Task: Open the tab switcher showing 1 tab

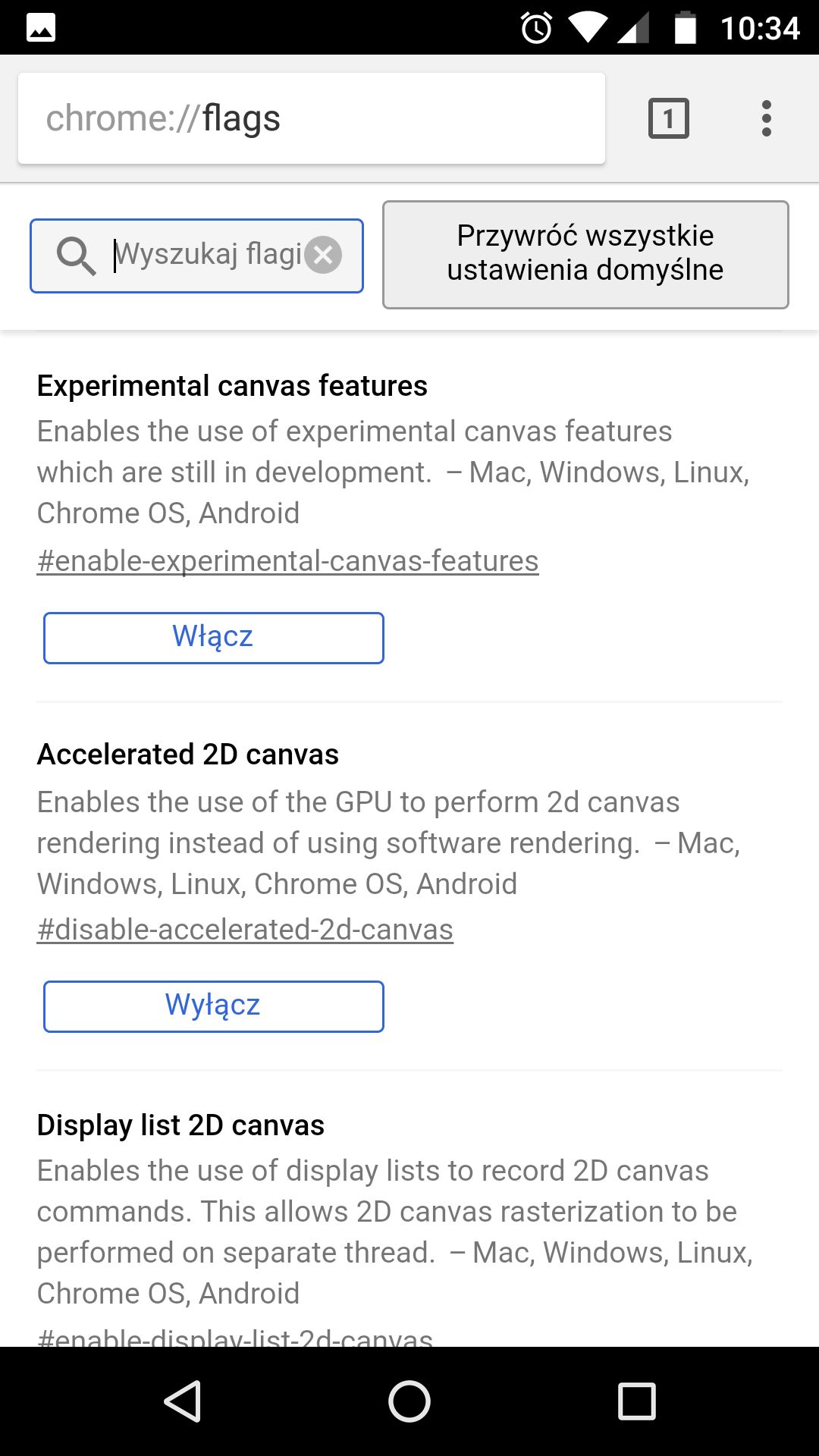Action: click(668, 118)
